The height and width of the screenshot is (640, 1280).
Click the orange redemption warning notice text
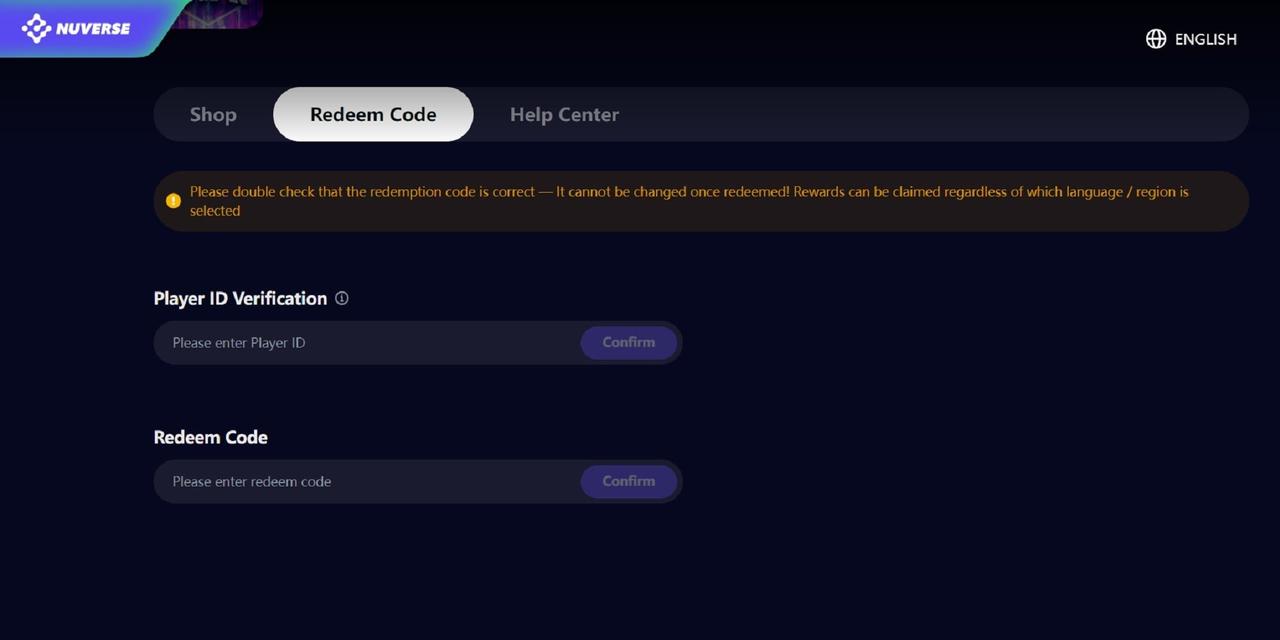point(689,201)
